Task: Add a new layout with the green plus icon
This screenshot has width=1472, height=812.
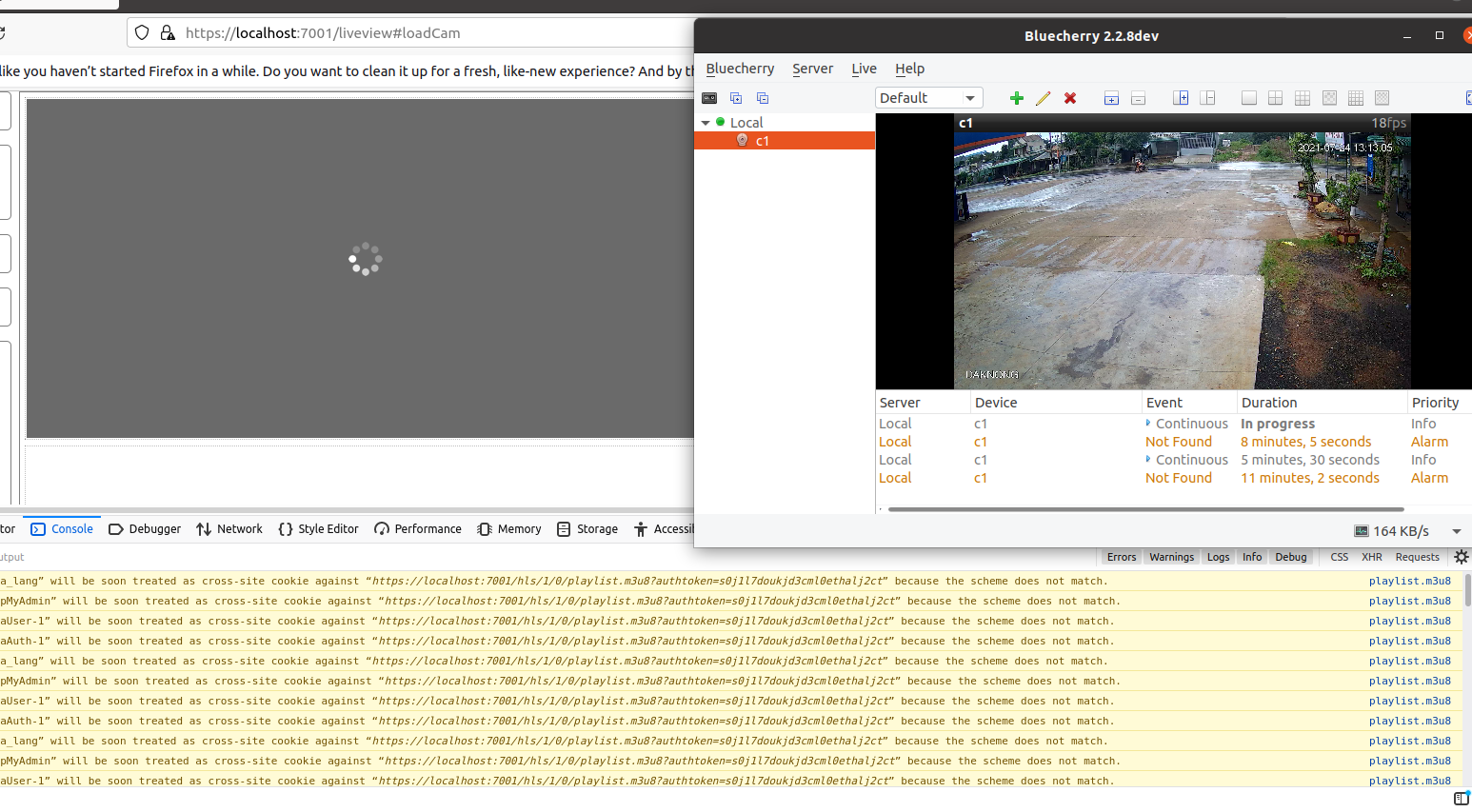Action: pyautogui.click(x=1016, y=97)
